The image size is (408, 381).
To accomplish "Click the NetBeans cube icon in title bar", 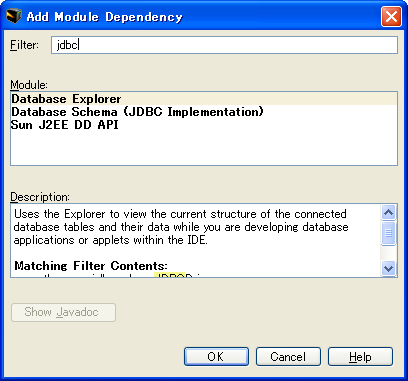I will tap(14, 16).
